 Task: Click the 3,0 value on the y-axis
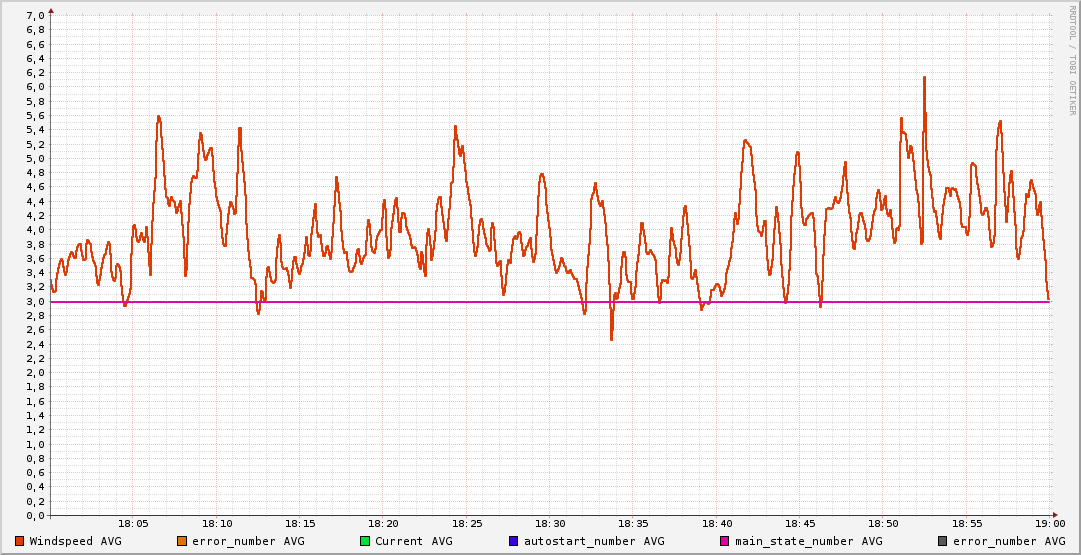point(34,301)
